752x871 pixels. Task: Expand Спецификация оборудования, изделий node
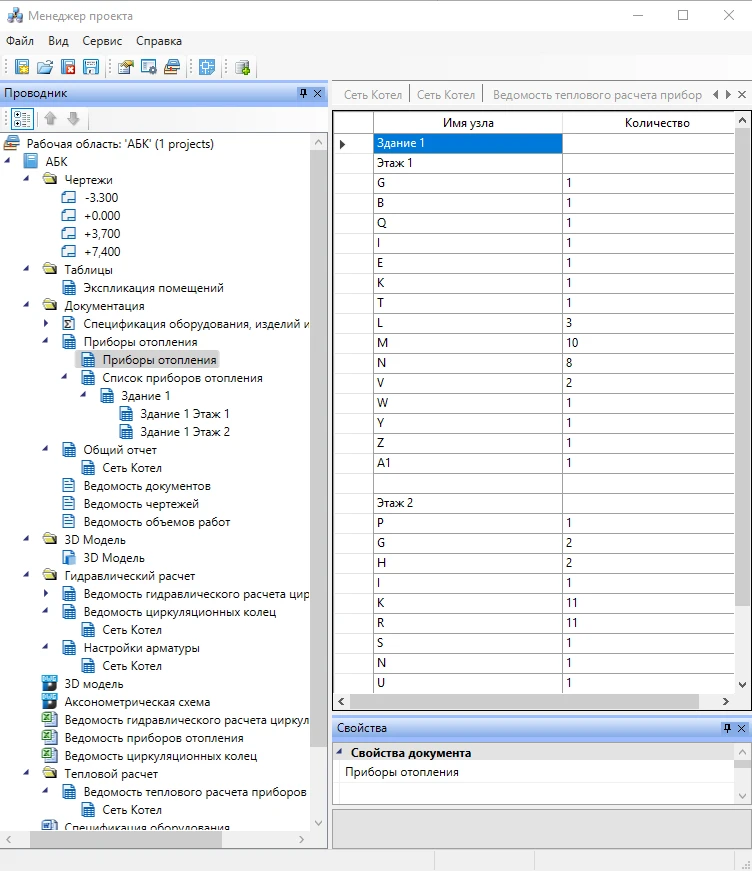pos(46,324)
